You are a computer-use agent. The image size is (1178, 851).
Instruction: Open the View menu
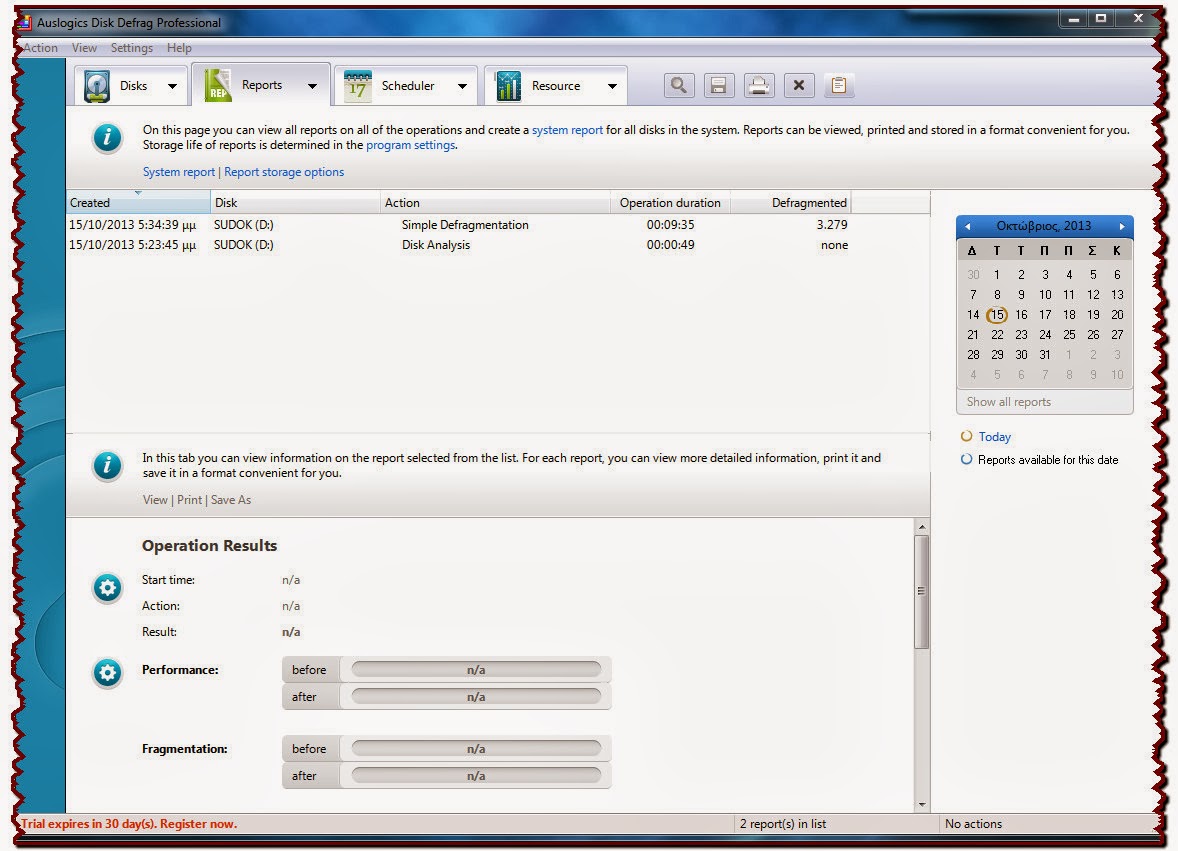(84, 48)
